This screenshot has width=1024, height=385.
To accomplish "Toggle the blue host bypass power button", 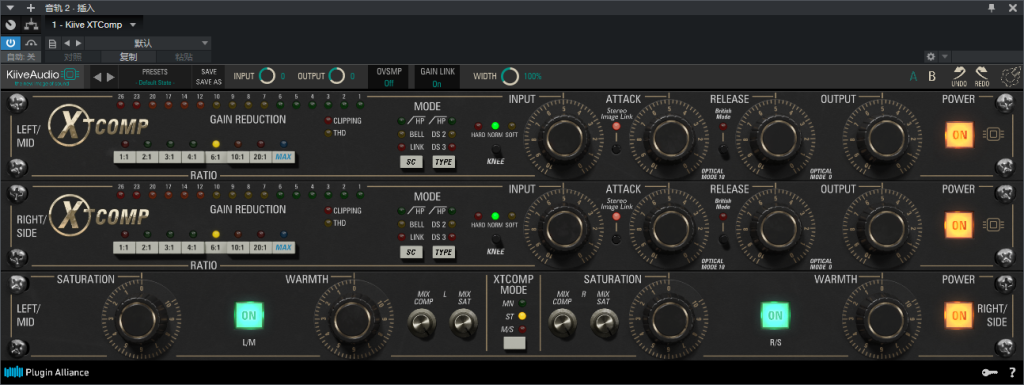I will tap(10, 43).
